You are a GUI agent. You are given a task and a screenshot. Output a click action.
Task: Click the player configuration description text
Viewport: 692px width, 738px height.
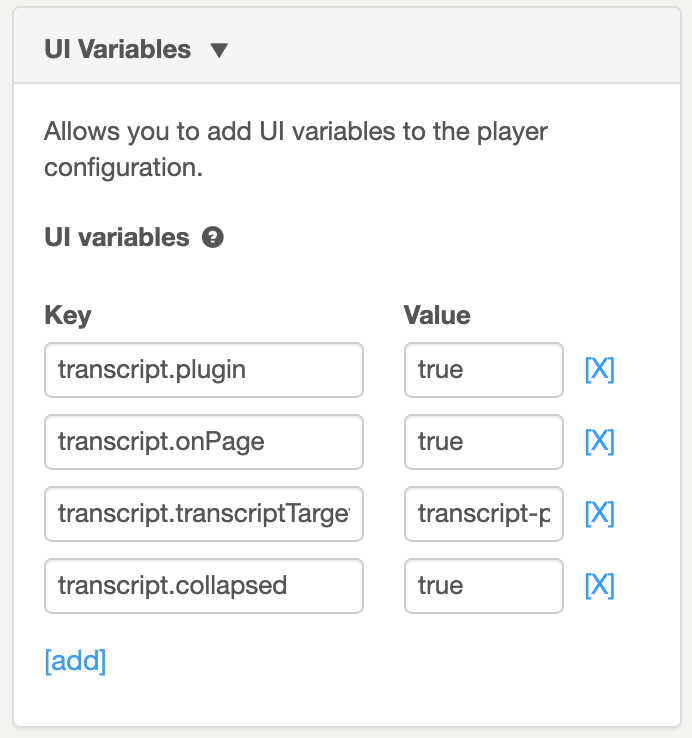[296, 149]
